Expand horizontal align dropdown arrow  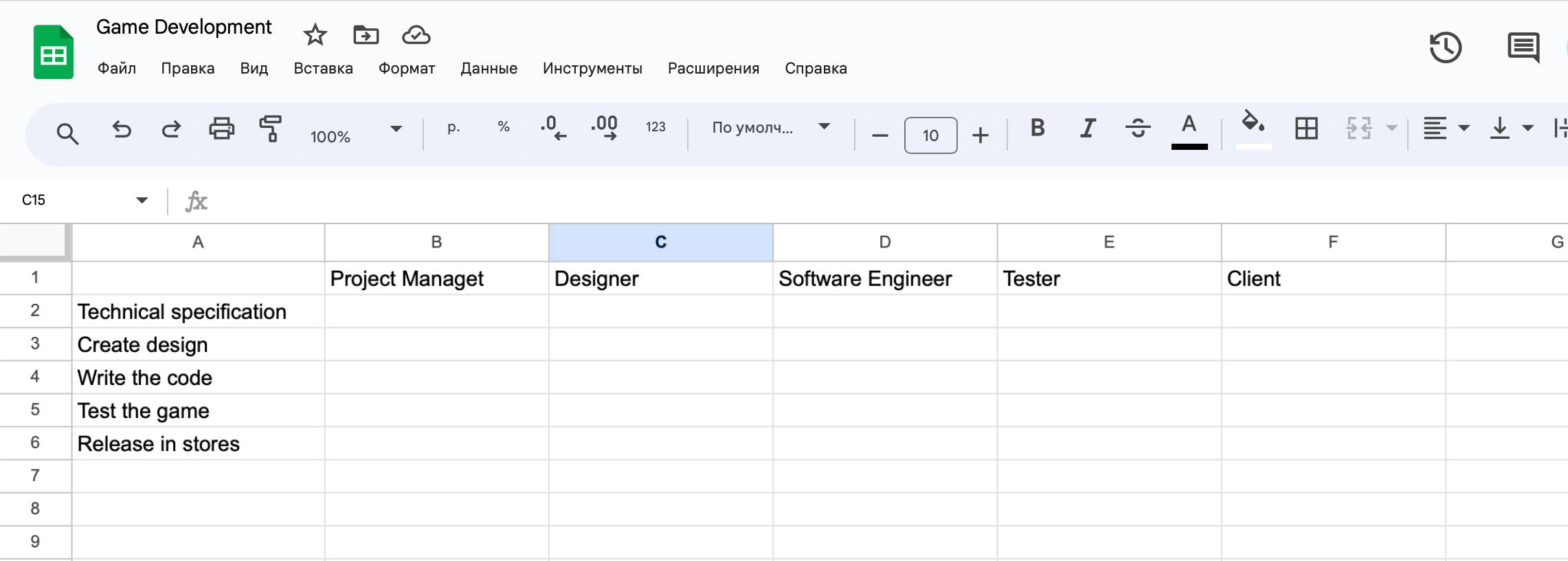point(1464,128)
